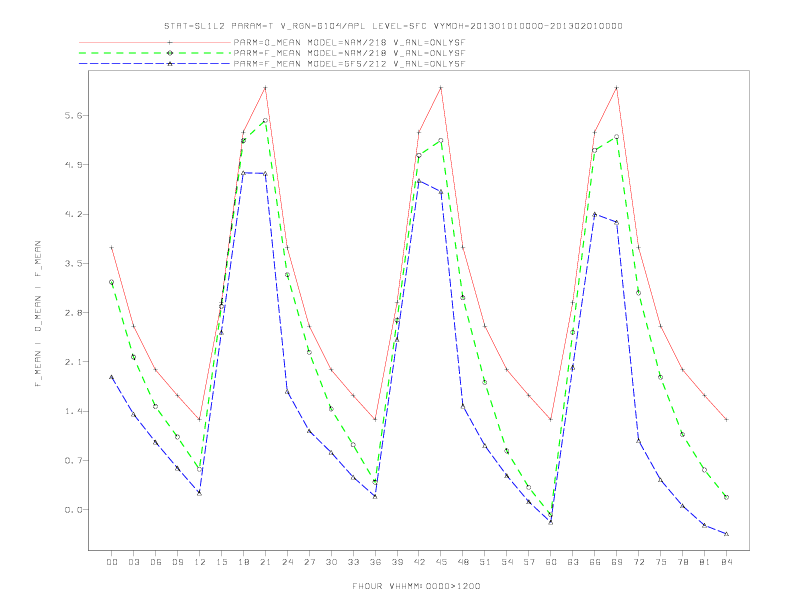Click the y-axis tick label 1.4

[73, 411]
